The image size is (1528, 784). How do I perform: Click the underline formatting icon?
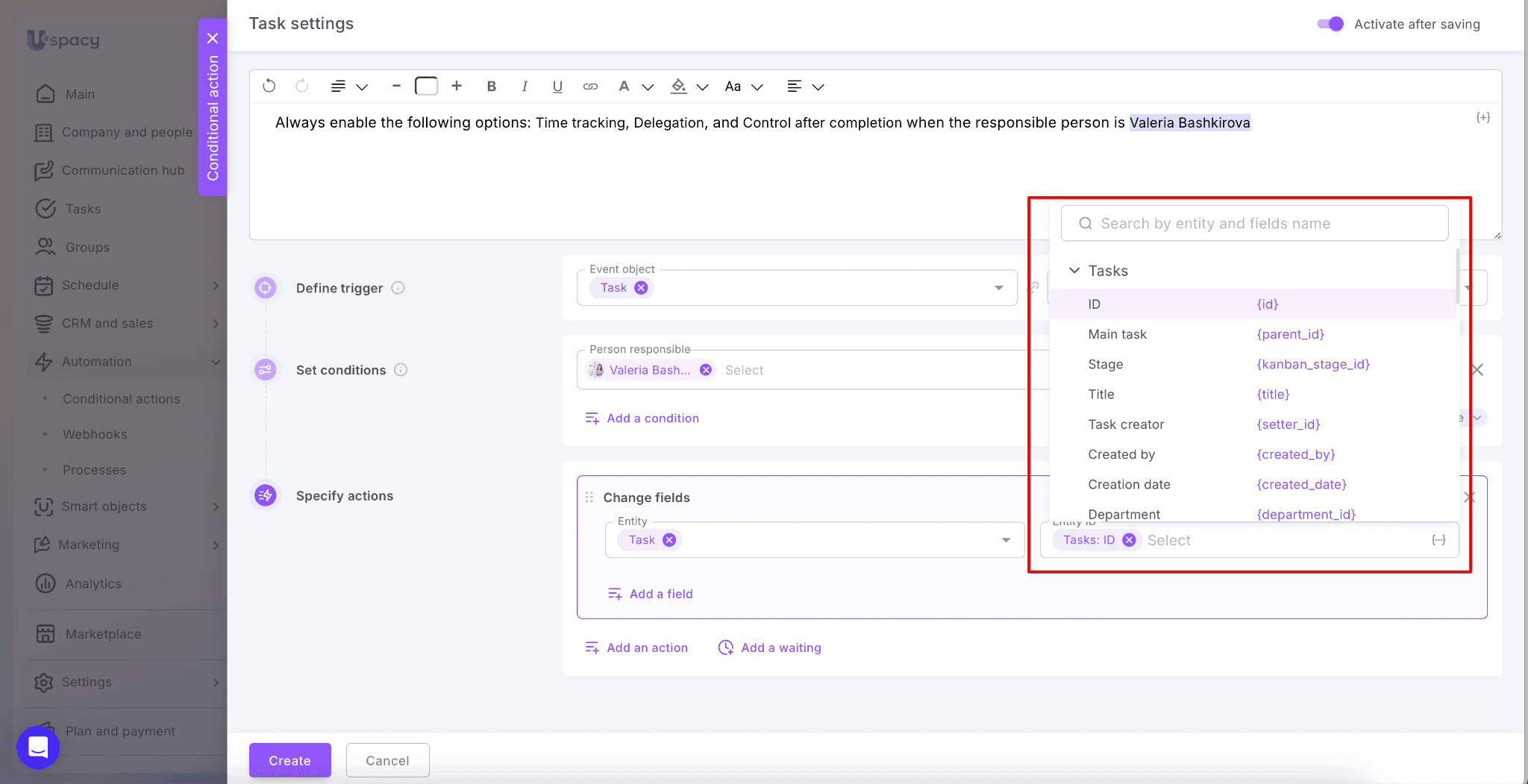(x=557, y=87)
